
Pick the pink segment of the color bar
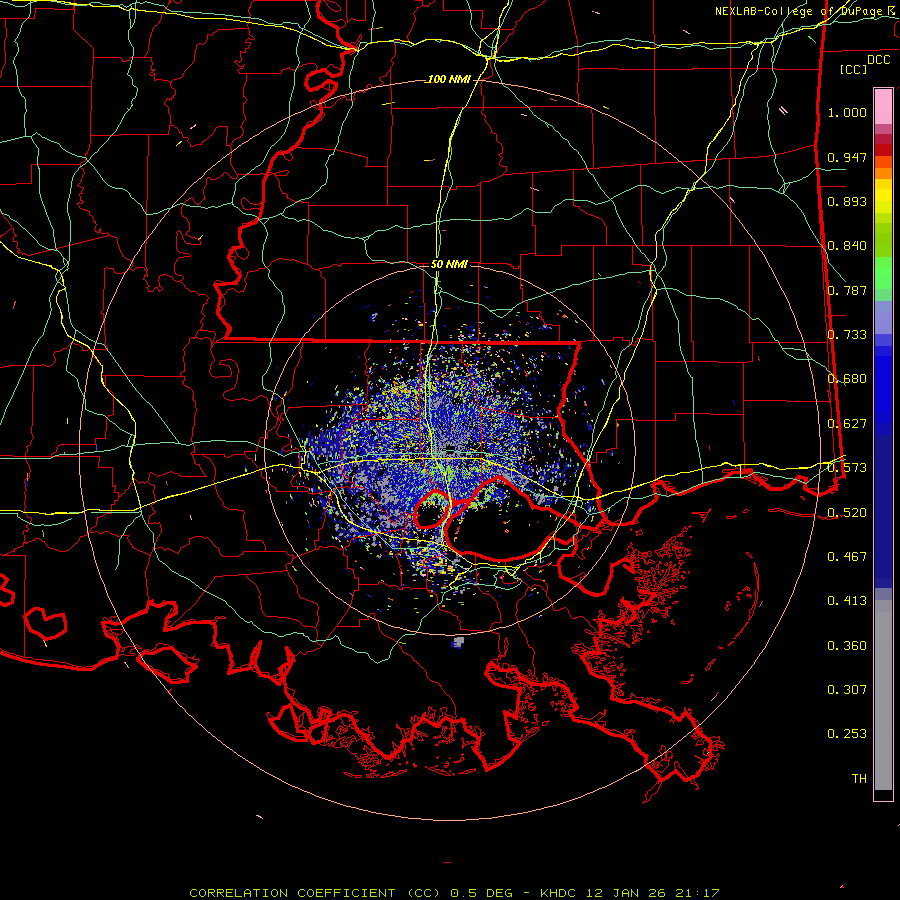(883, 106)
